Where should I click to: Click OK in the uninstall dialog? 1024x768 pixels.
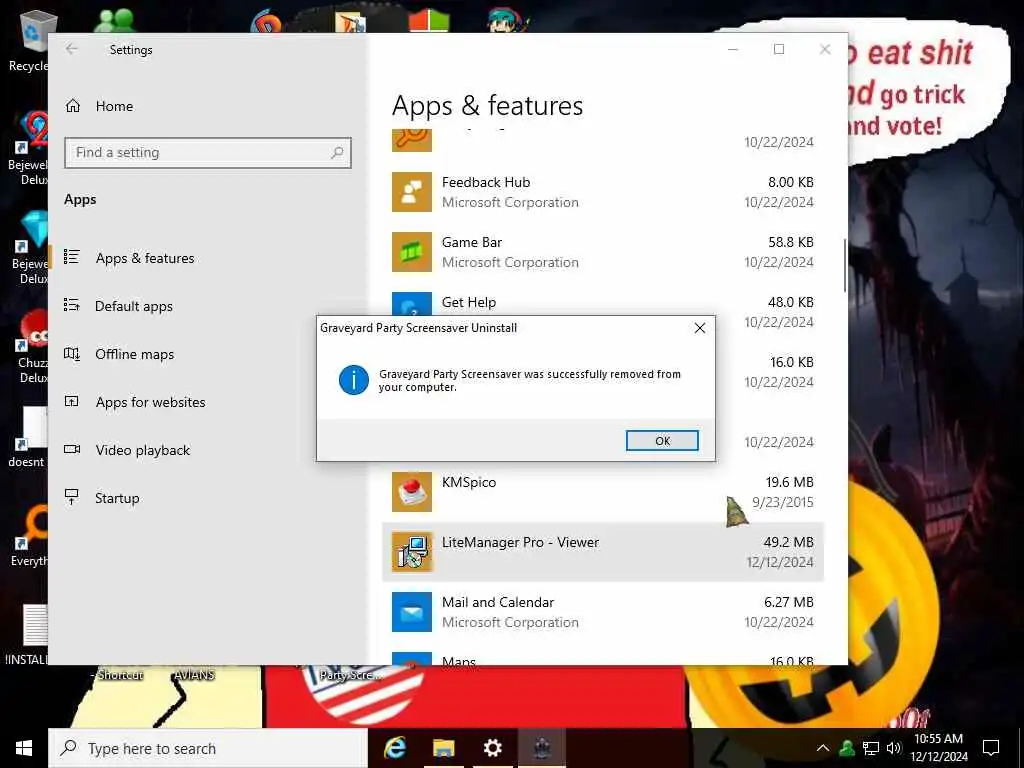click(662, 441)
